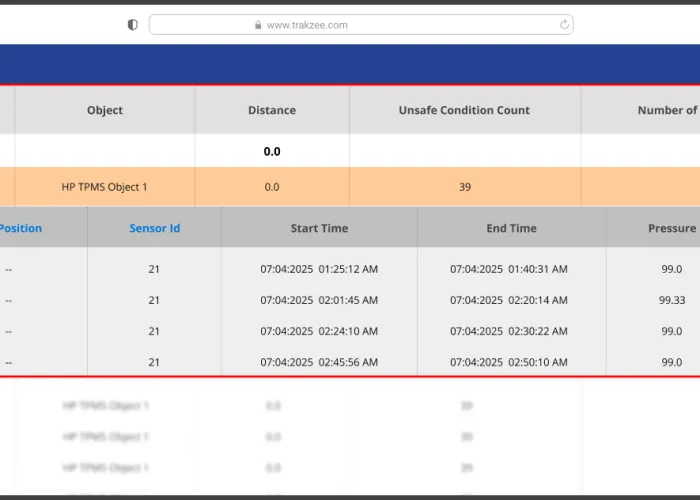Viewport: 700px width, 500px height.
Task: Click the End Time column header
Action: pyautogui.click(x=511, y=228)
